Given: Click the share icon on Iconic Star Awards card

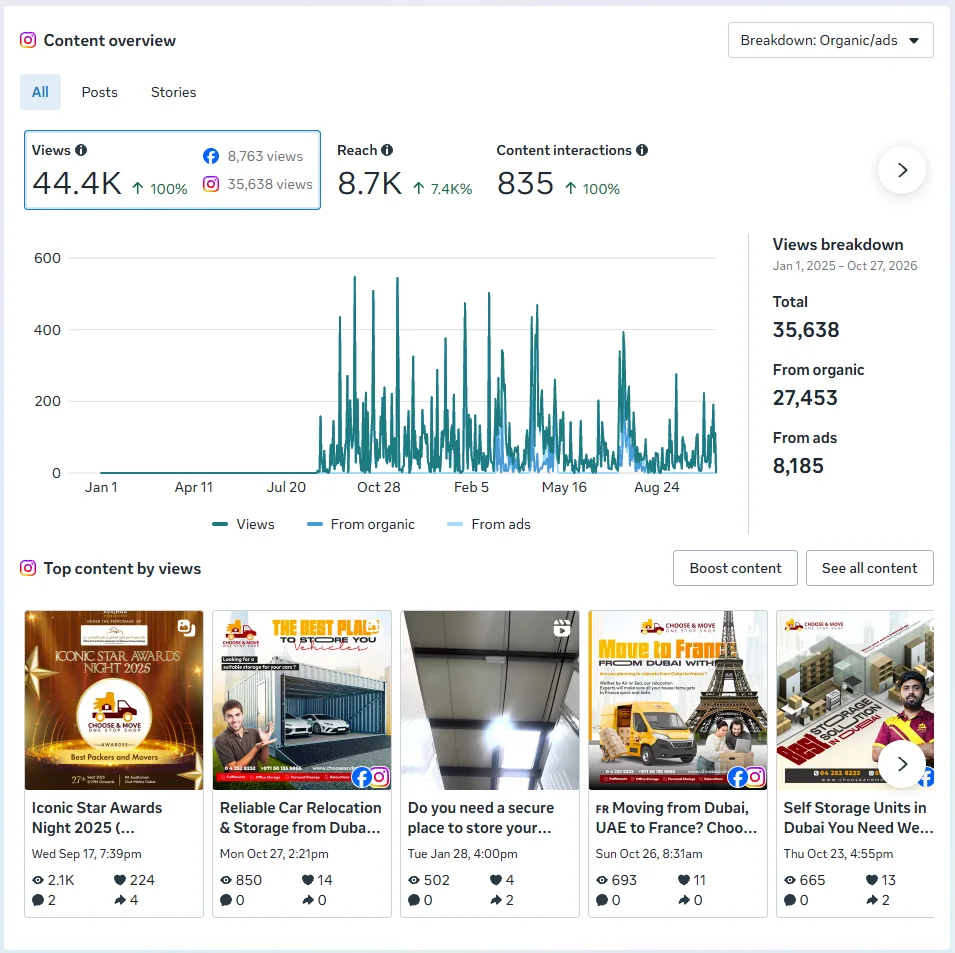Looking at the screenshot, I should click(120, 900).
